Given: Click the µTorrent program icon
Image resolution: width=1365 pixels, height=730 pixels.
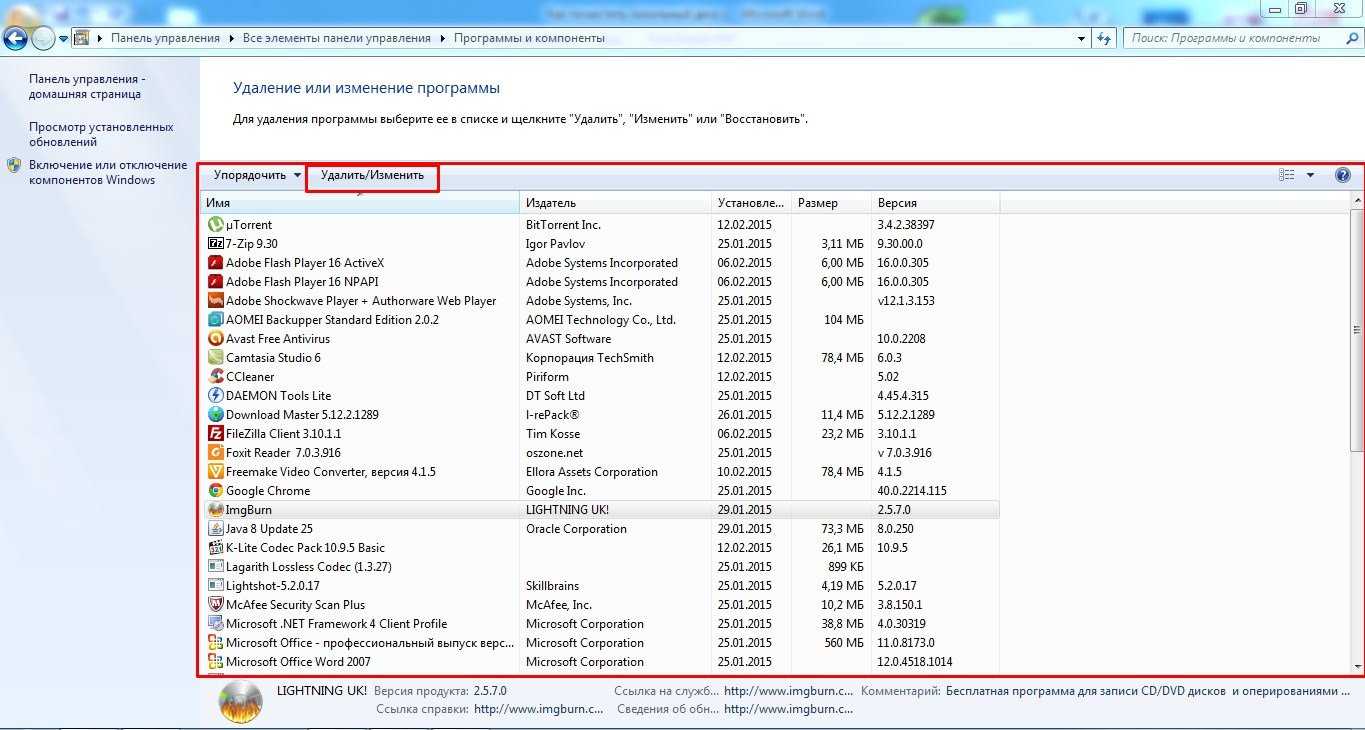Looking at the screenshot, I should click(x=215, y=225).
